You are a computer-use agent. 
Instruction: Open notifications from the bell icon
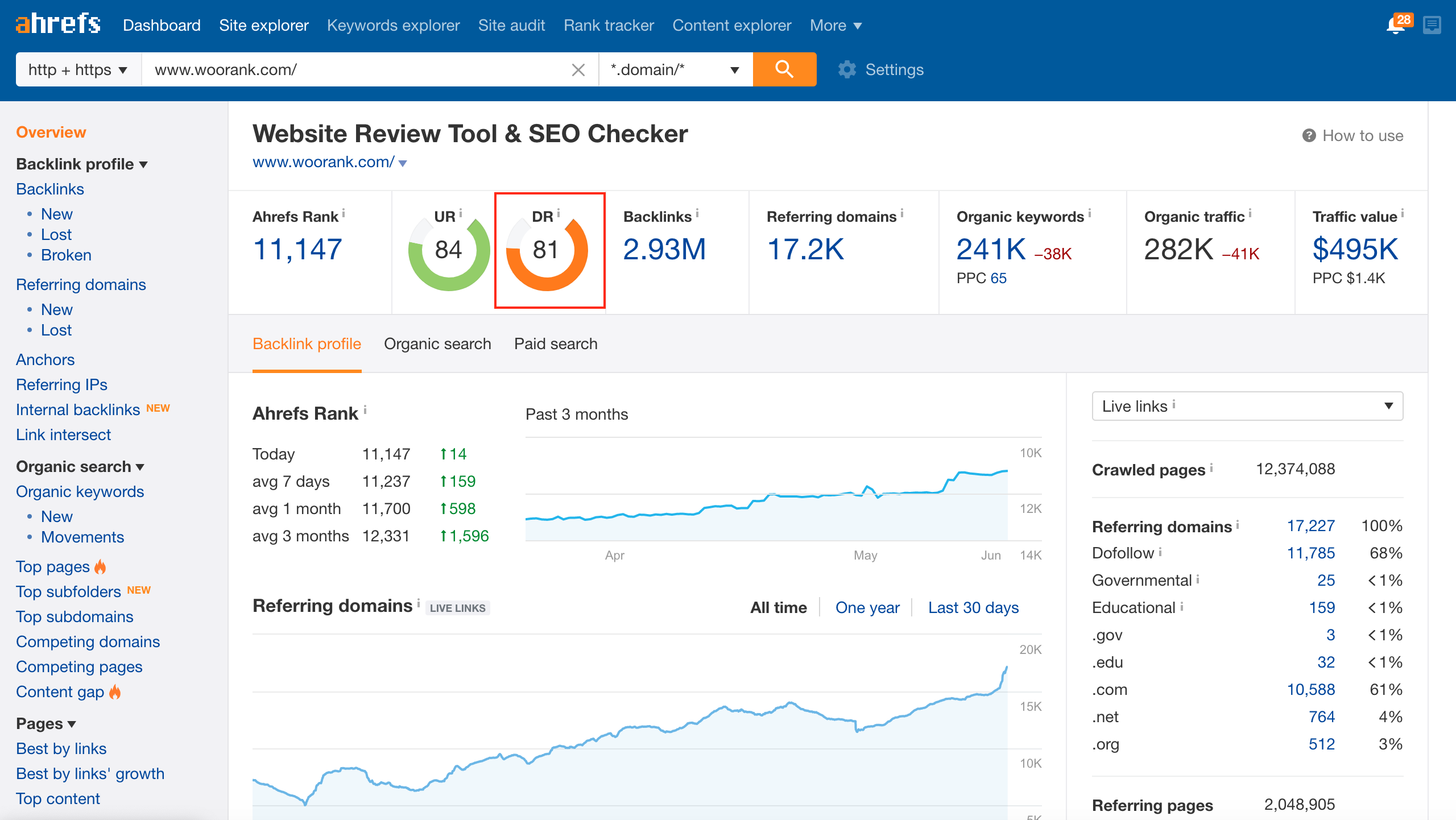[1395, 24]
